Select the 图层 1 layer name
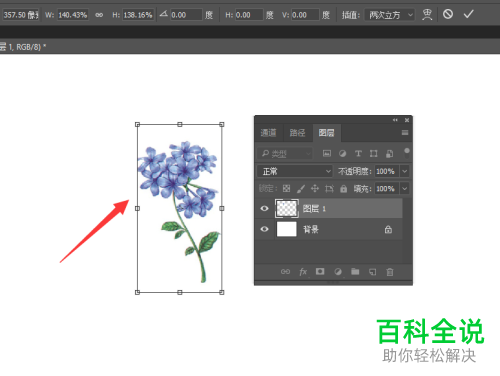This screenshot has width=500, height=376. point(314,209)
